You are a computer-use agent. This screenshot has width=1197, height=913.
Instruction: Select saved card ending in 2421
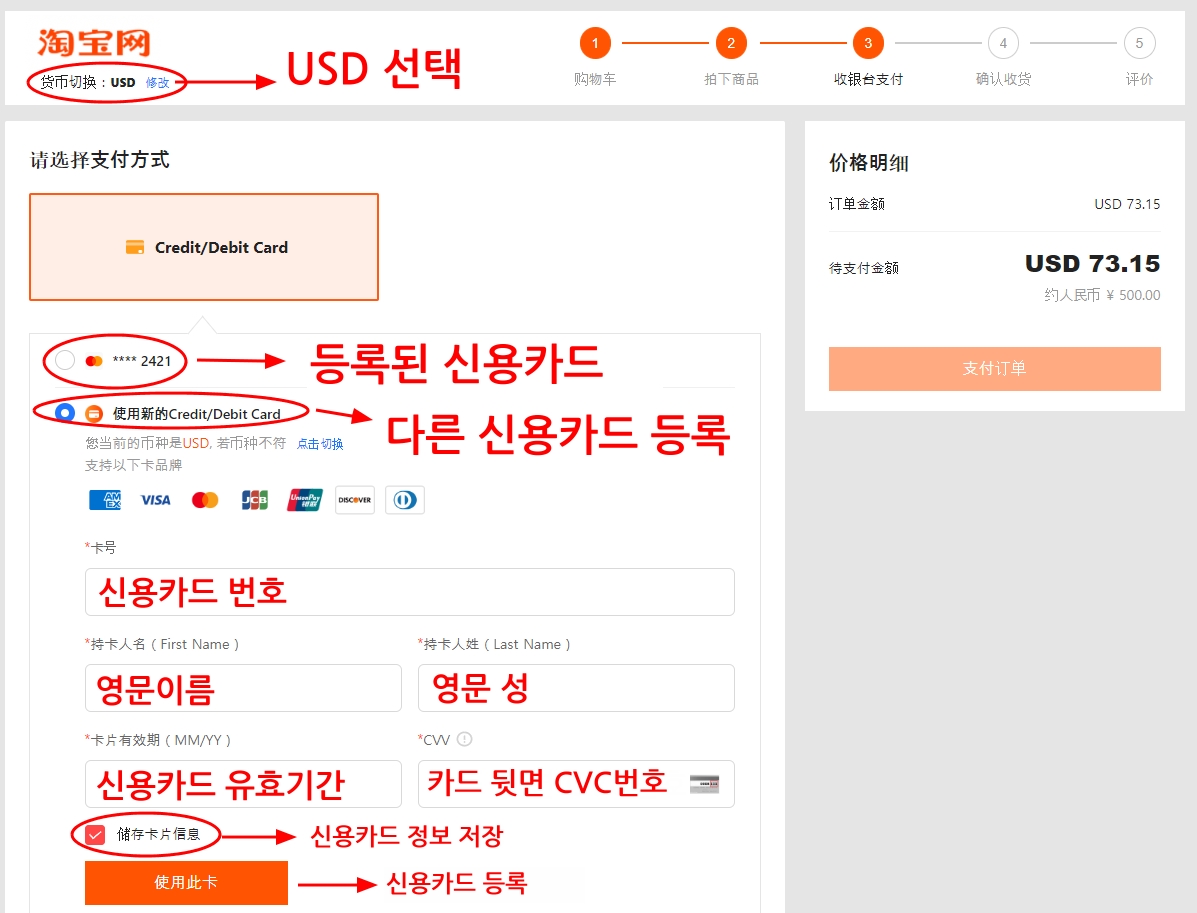[65, 361]
